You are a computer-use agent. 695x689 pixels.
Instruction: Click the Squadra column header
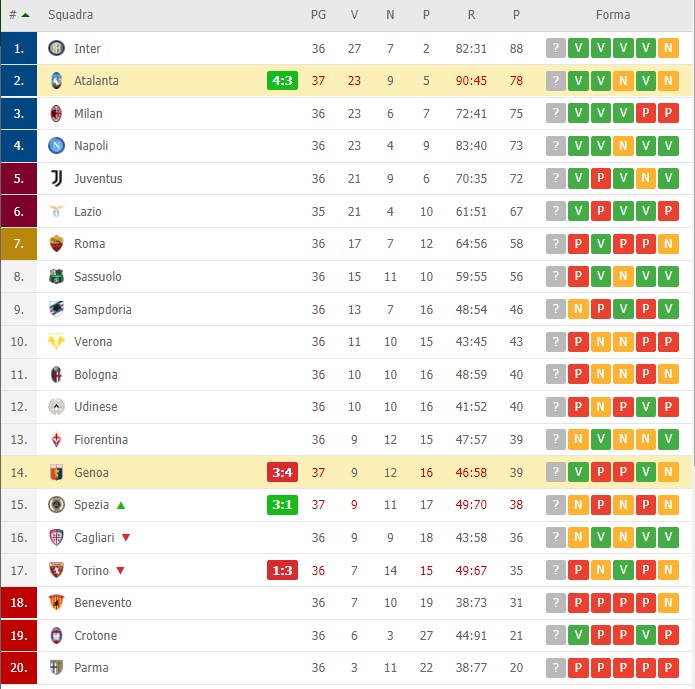pos(70,15)
